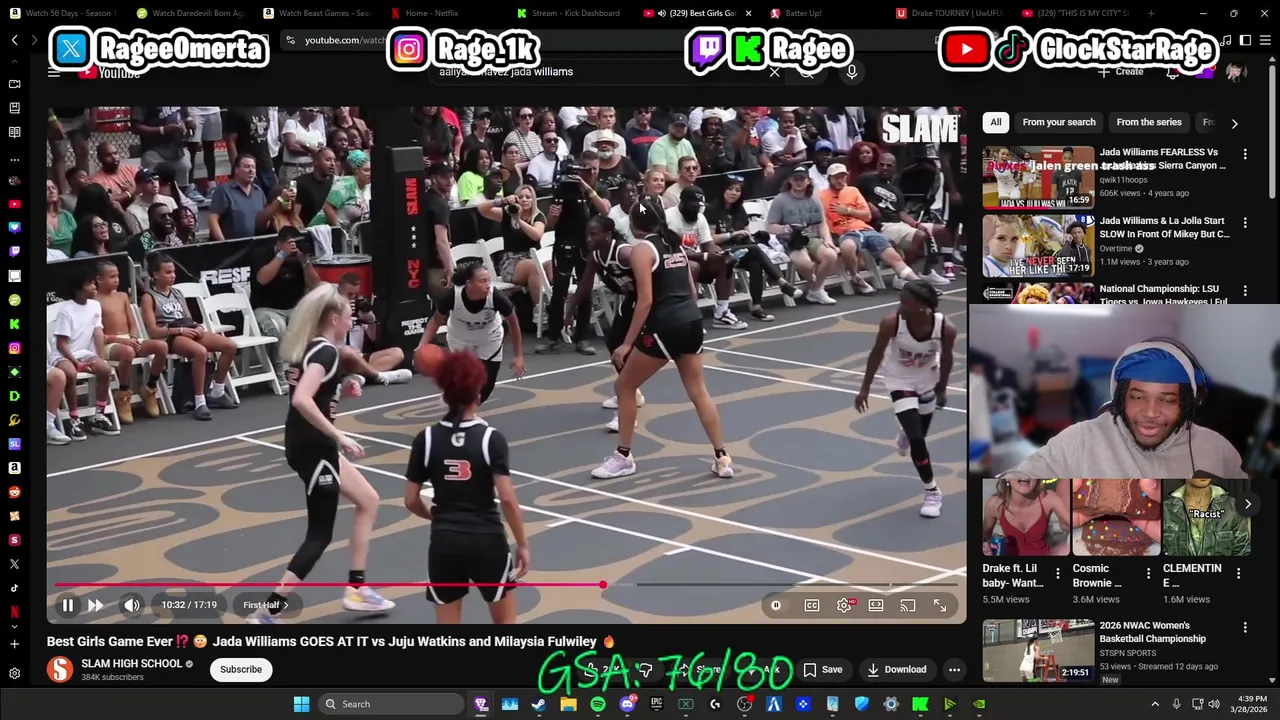Open Jada Williams FEARLESS video thumbnail
Screen dimensions: 1280x720
1038,177
